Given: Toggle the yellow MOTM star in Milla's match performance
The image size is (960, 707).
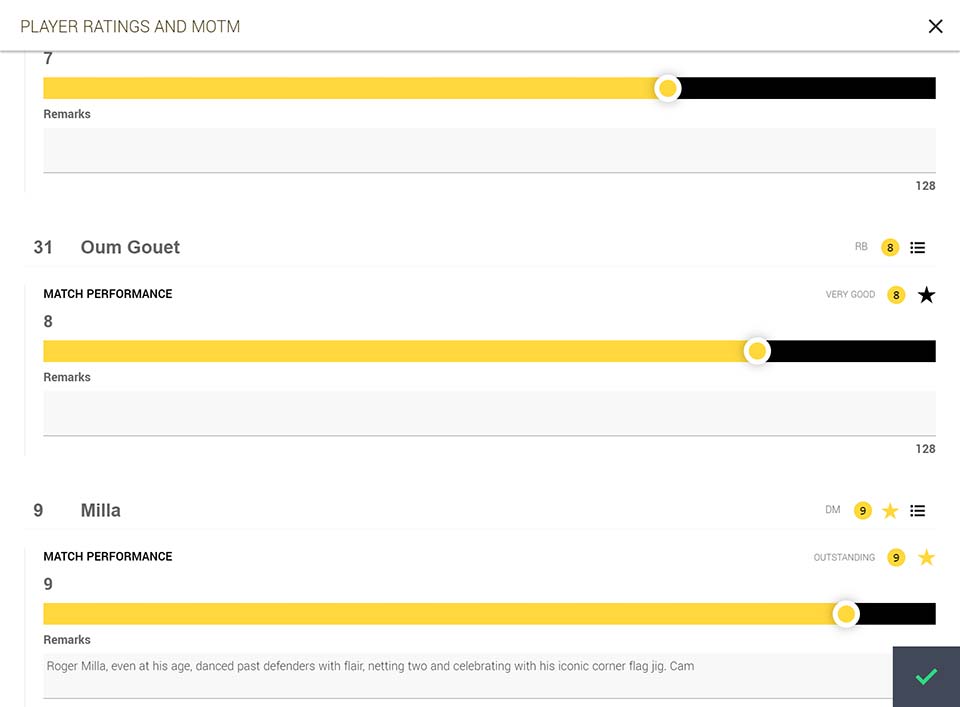Looking at the screenshot, I should pyautogui.click(x=926, y=558).
